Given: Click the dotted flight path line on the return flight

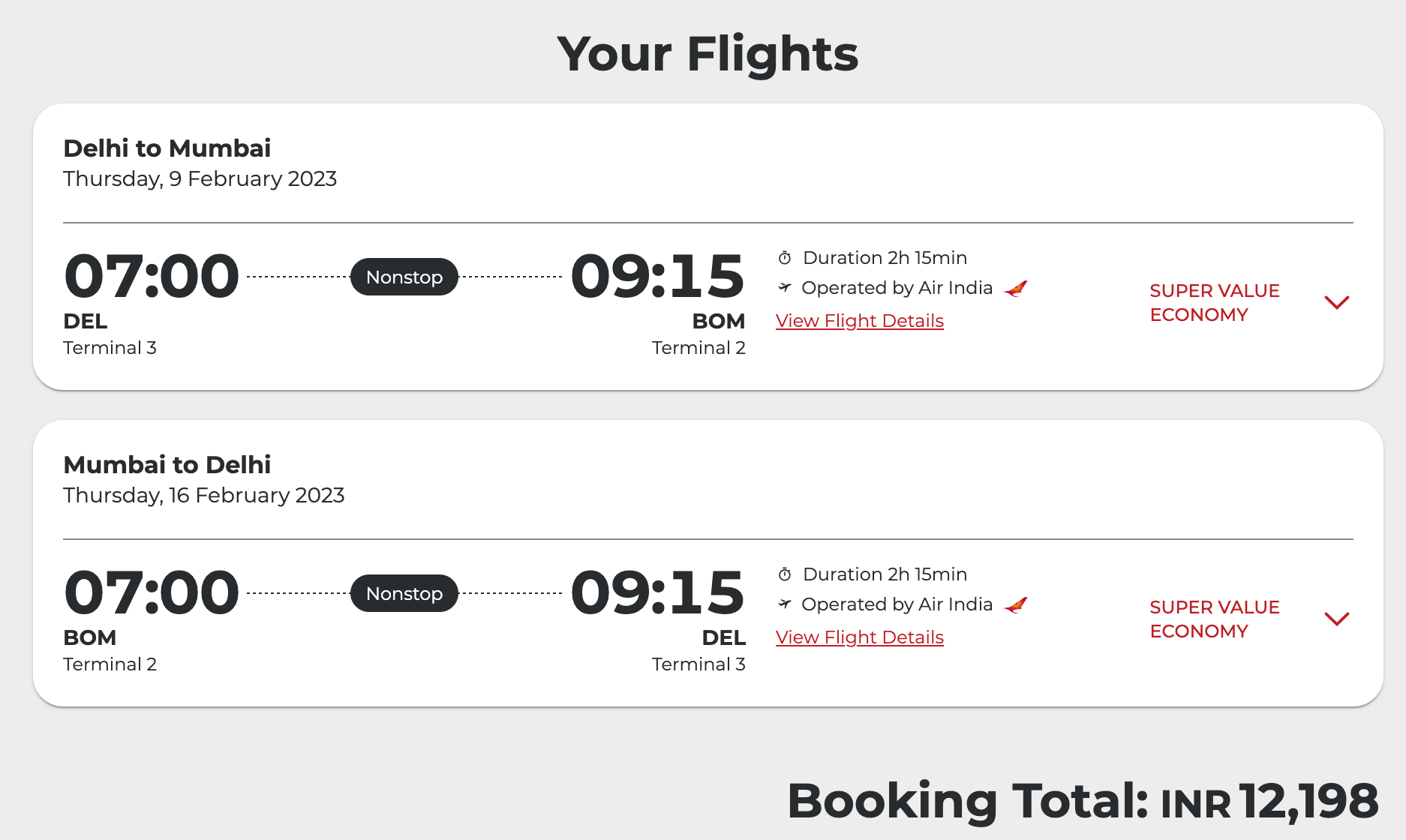Looking at the screenshot, I should coord(510,593).
